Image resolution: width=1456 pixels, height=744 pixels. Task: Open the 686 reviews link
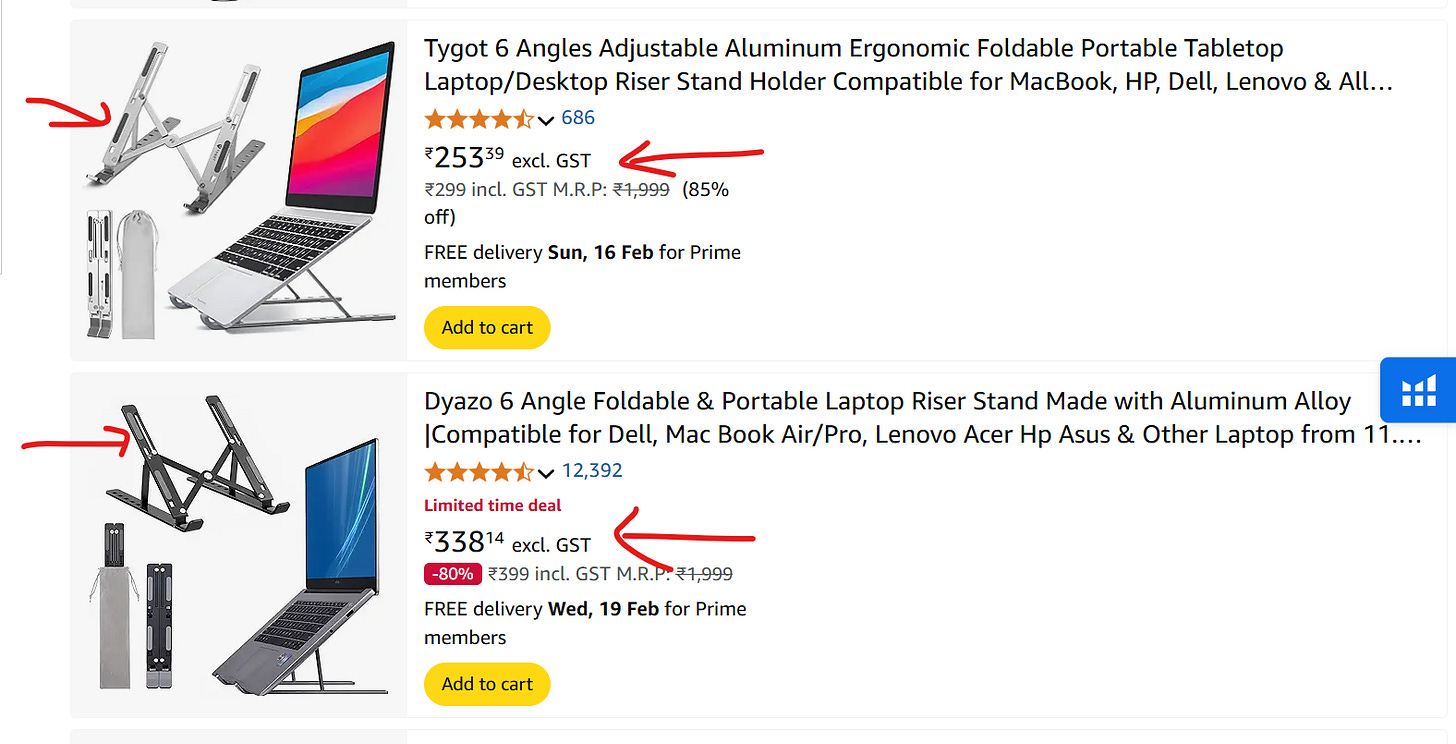coord(578,118)
